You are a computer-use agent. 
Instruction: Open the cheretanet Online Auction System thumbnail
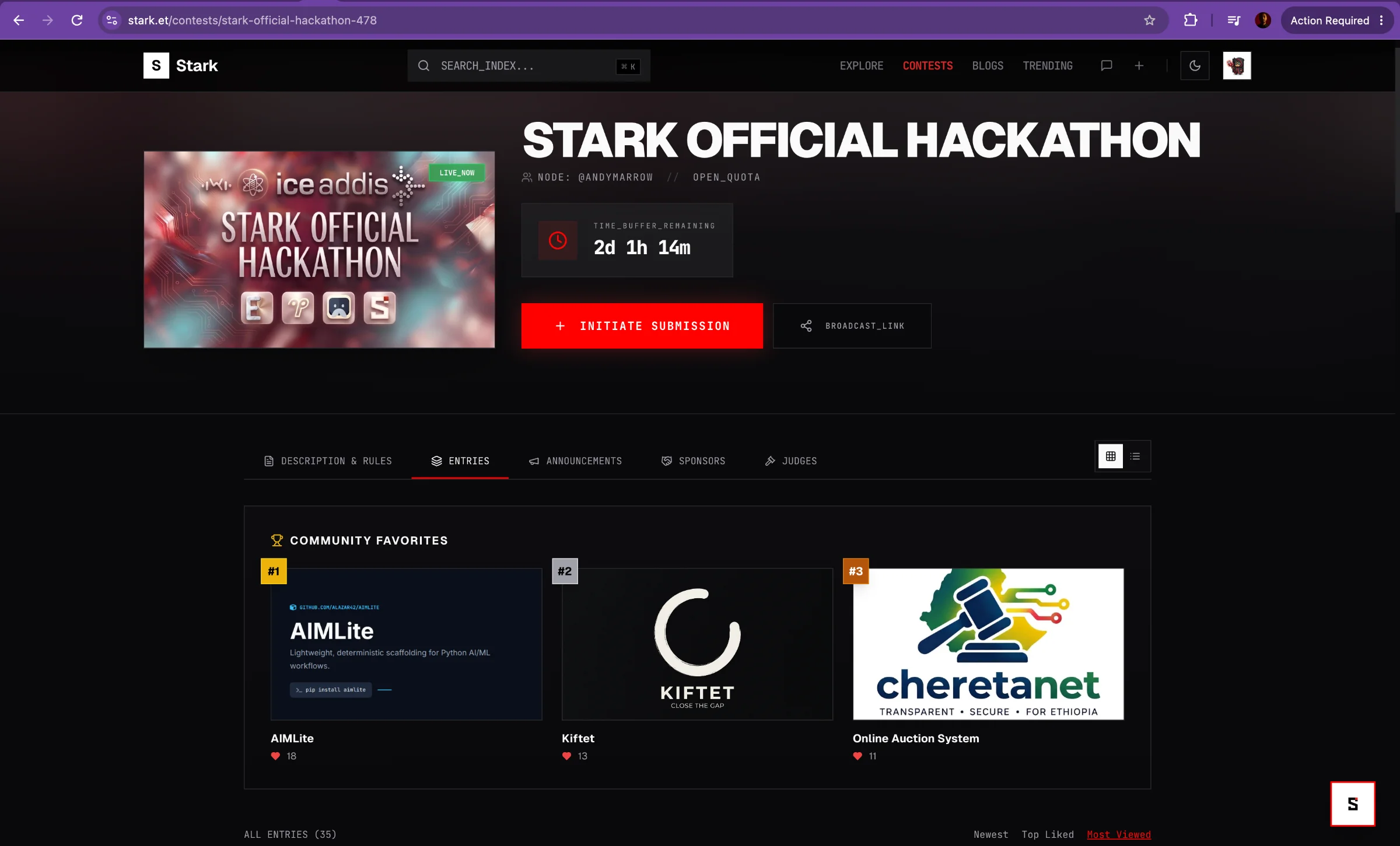click(x=988, y=644)
